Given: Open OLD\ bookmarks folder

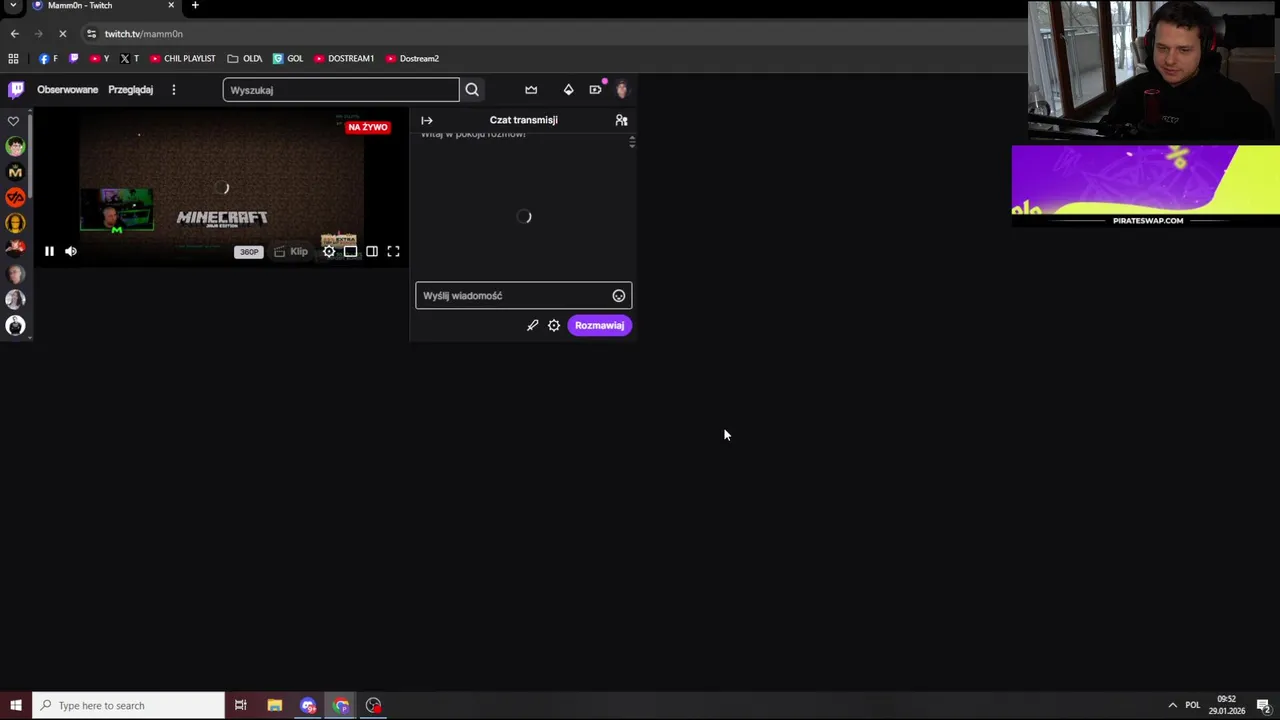Looking at the screenshot, I should tap(245, 59).
